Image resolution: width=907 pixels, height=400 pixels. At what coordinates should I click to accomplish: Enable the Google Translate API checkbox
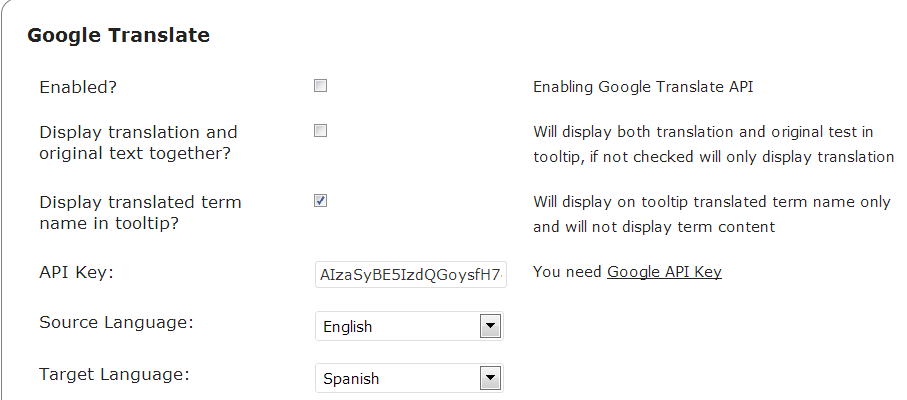tap(320, 86)
